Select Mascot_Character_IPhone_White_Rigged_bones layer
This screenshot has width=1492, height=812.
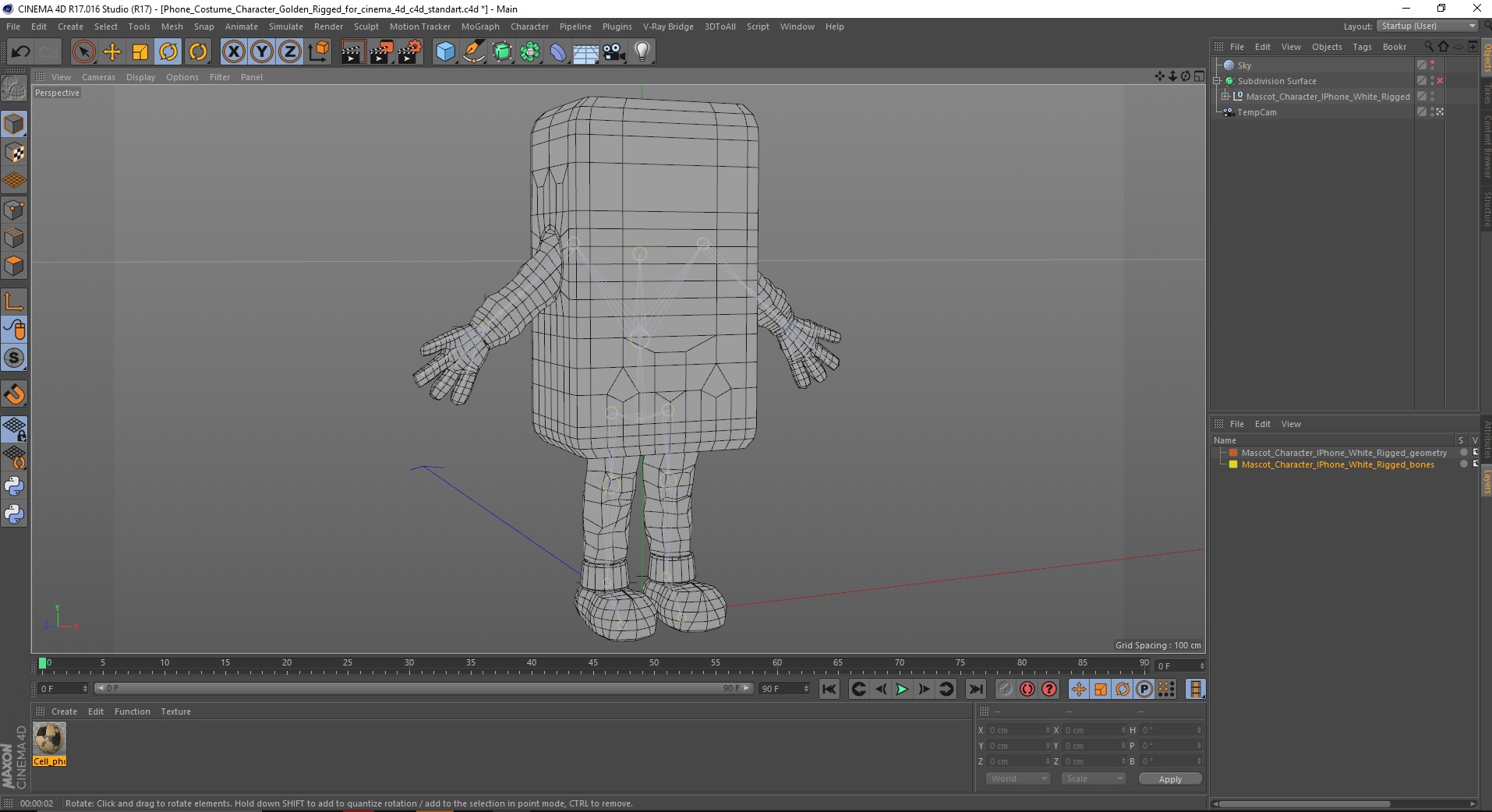pos(1338,464)
